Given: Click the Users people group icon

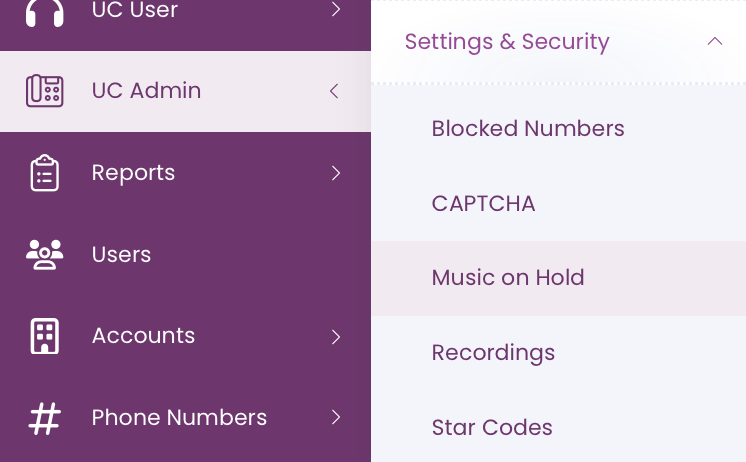Looking at the screenshot, I should click(x=45, y=255).
